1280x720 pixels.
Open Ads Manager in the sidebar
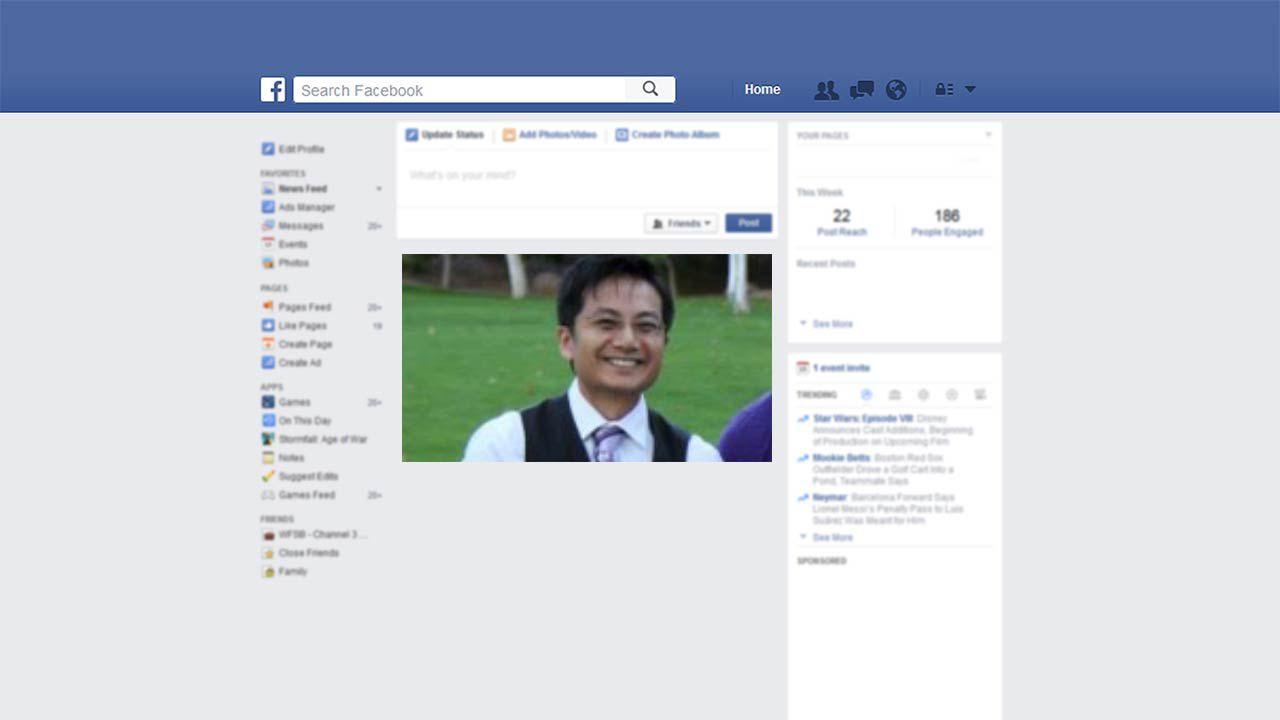(x=306, y=207)
